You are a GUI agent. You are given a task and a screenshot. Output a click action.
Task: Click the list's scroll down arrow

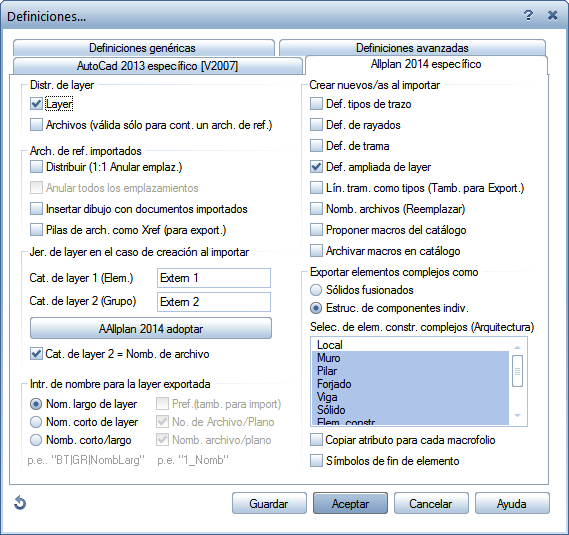tap(518, 416)
